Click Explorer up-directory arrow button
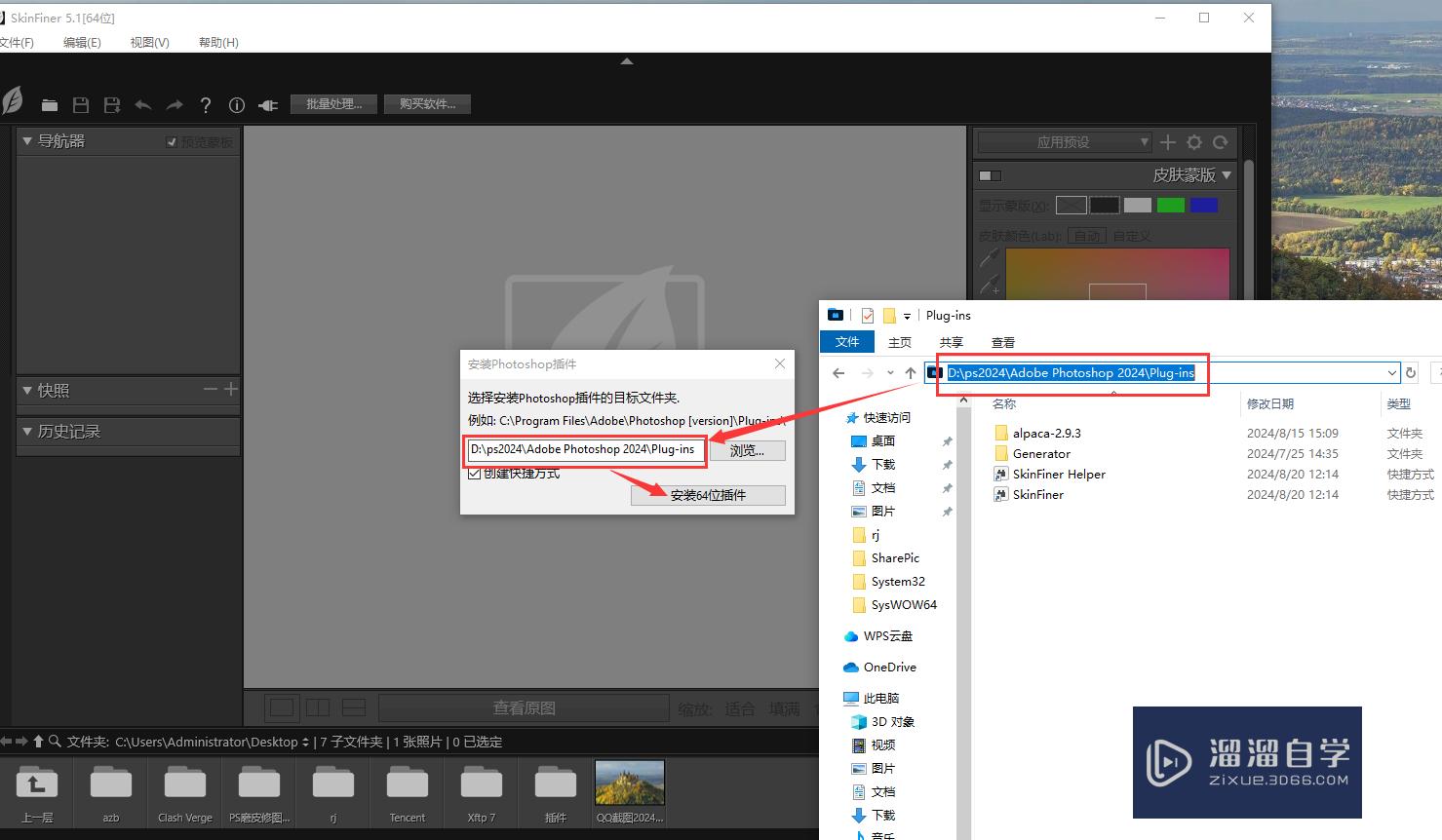 coord(911,373)
